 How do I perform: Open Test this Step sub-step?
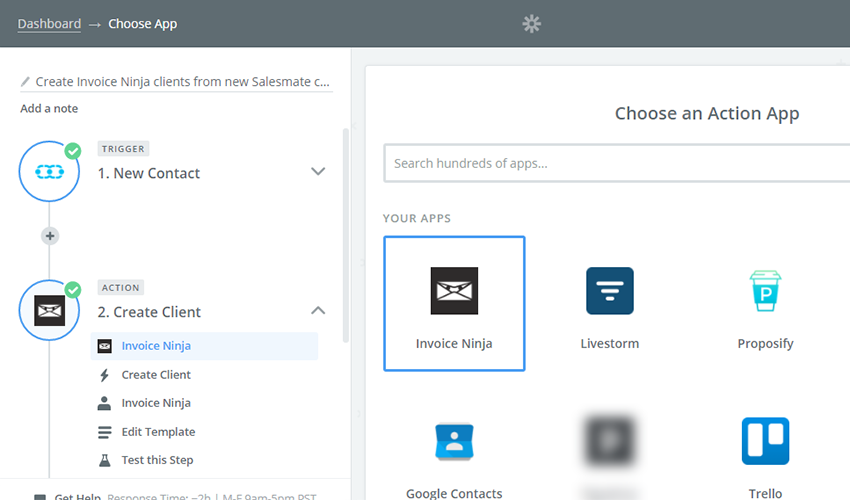(x=157, y=460)
